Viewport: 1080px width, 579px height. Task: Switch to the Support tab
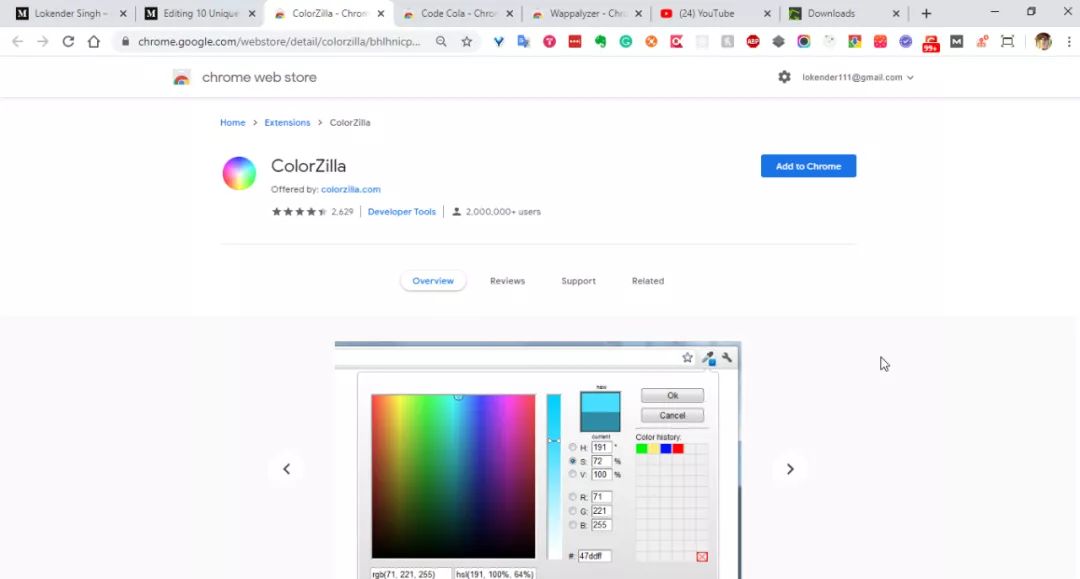tap(578, 281)
